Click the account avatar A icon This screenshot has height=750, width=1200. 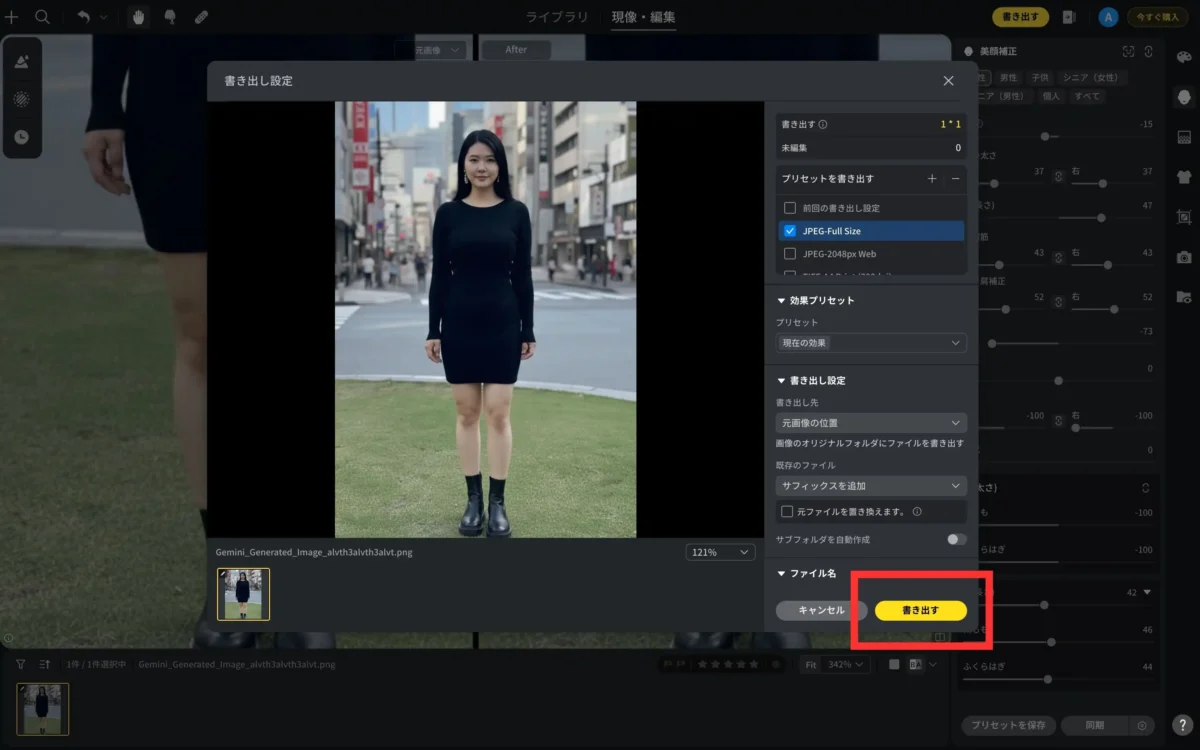(1107, 17)
